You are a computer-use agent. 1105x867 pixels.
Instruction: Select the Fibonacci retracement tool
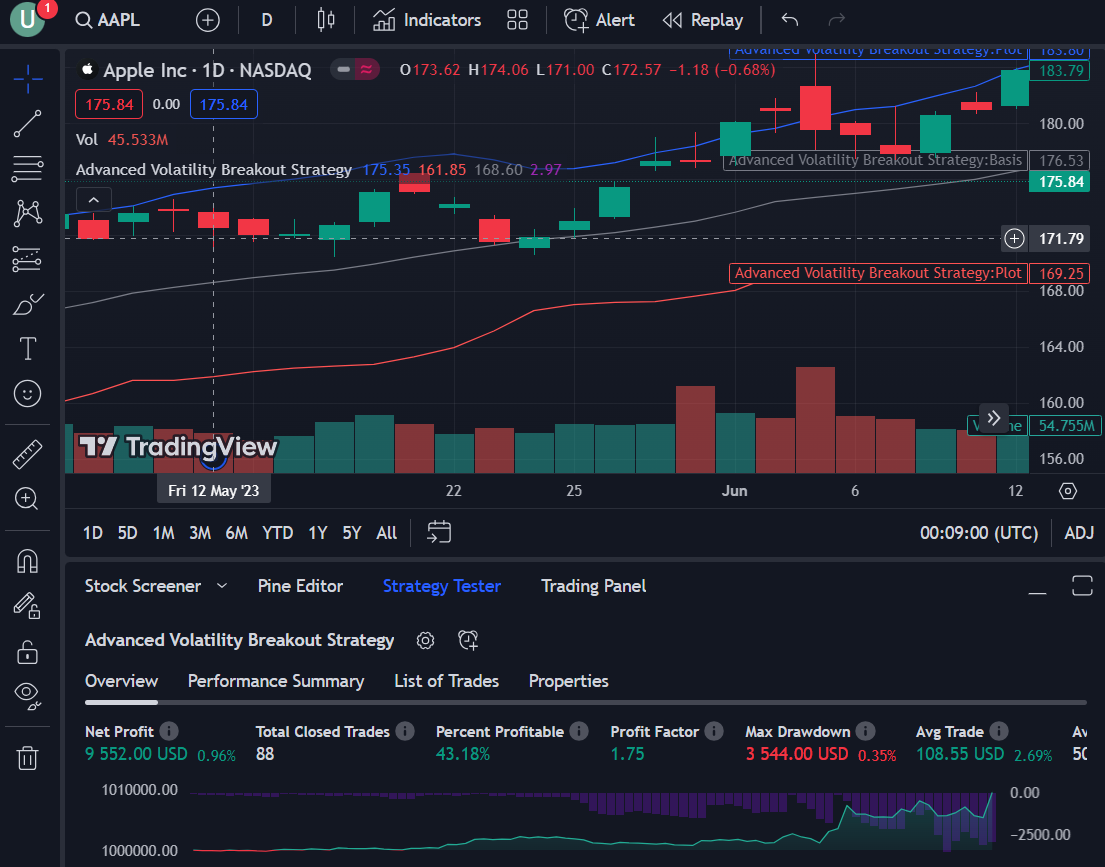click(27, 168)
